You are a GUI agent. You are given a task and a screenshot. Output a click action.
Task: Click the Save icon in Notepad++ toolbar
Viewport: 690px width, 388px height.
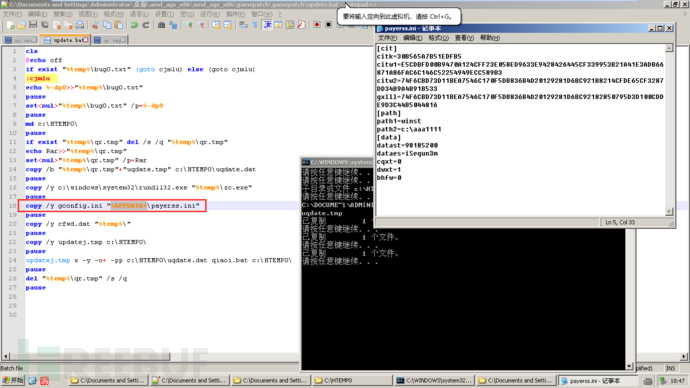tap(33, 25)
